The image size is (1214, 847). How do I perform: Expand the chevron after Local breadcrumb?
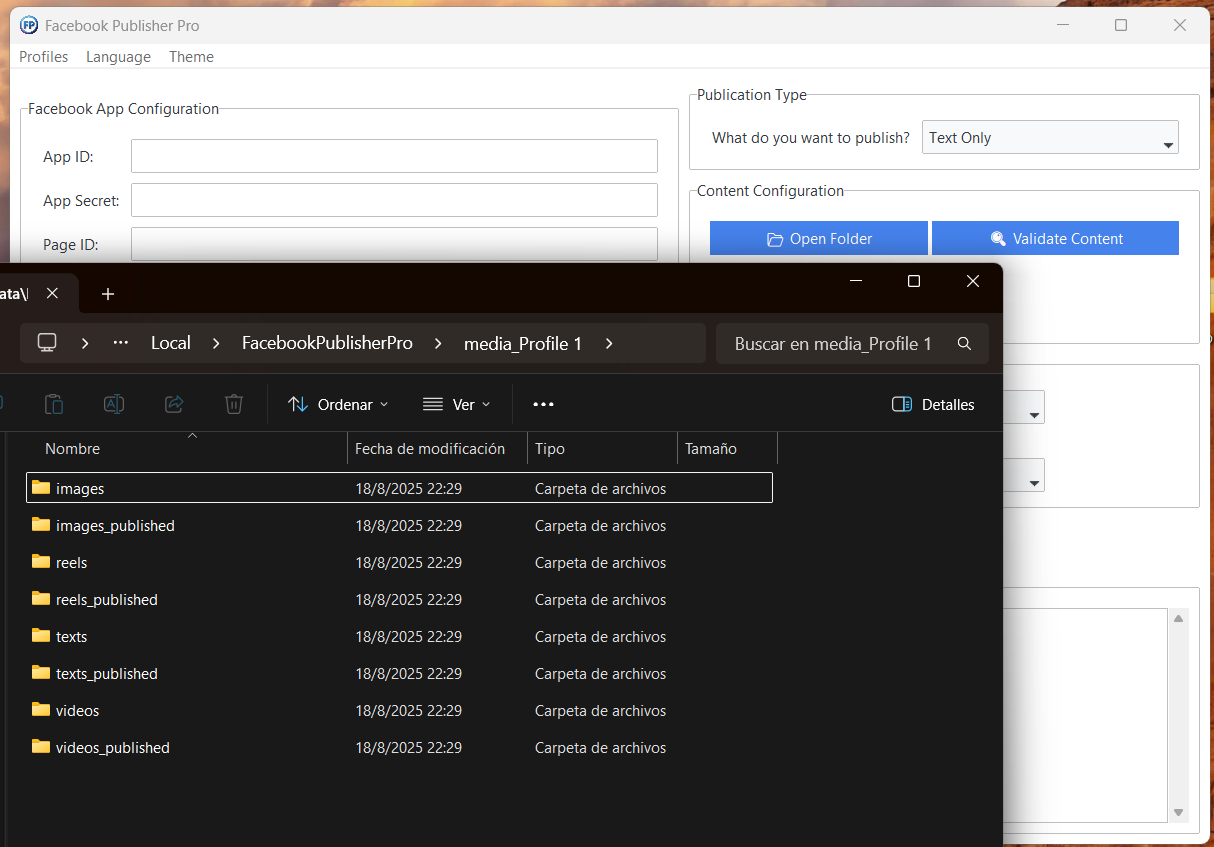click(216, 343)
